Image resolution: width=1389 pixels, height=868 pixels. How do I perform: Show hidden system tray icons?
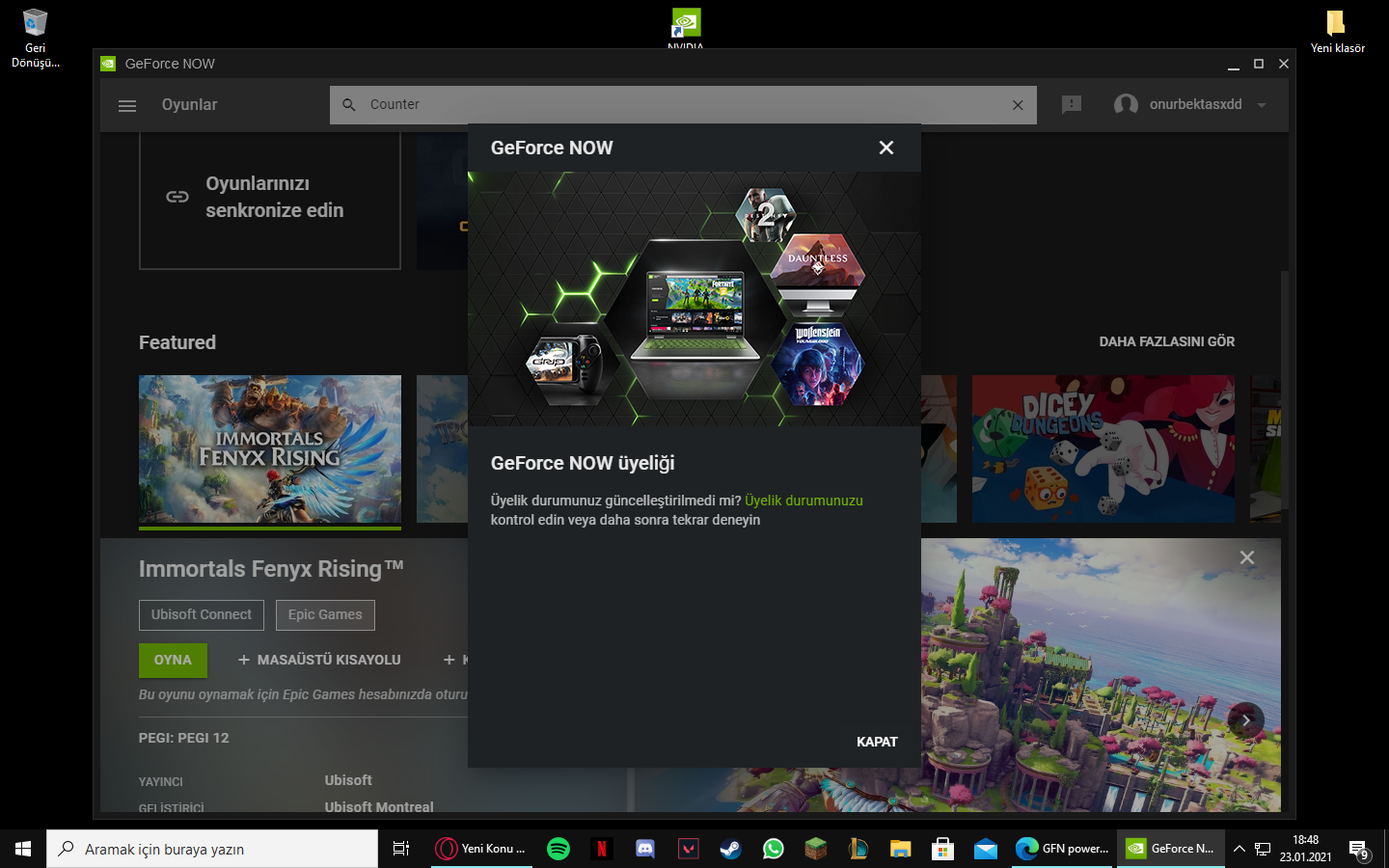1239,849
